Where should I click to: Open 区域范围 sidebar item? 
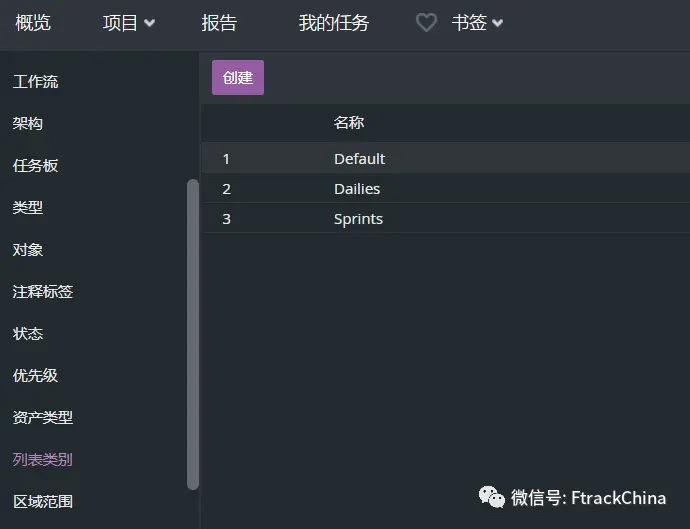(43, 501)
